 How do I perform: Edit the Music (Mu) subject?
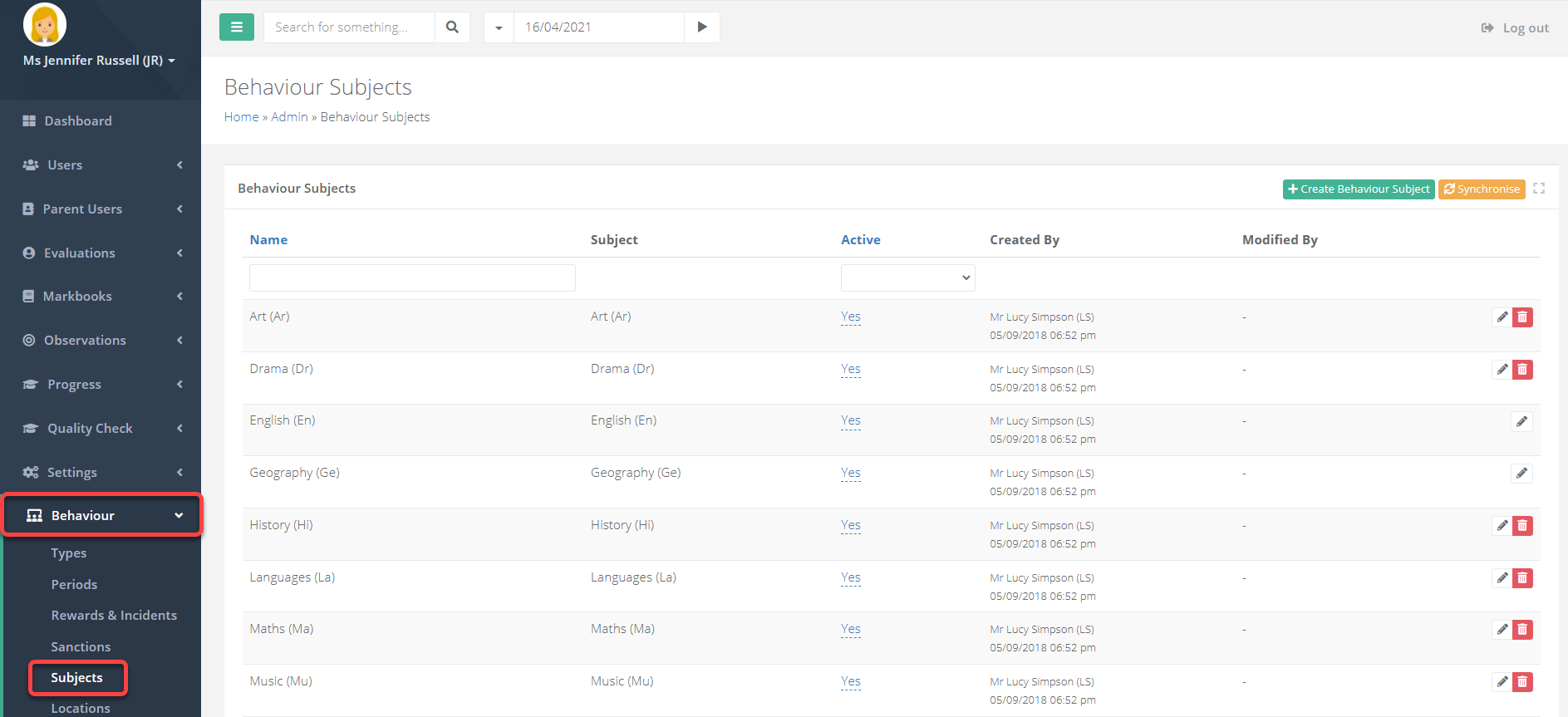[x=1502, y=682]
